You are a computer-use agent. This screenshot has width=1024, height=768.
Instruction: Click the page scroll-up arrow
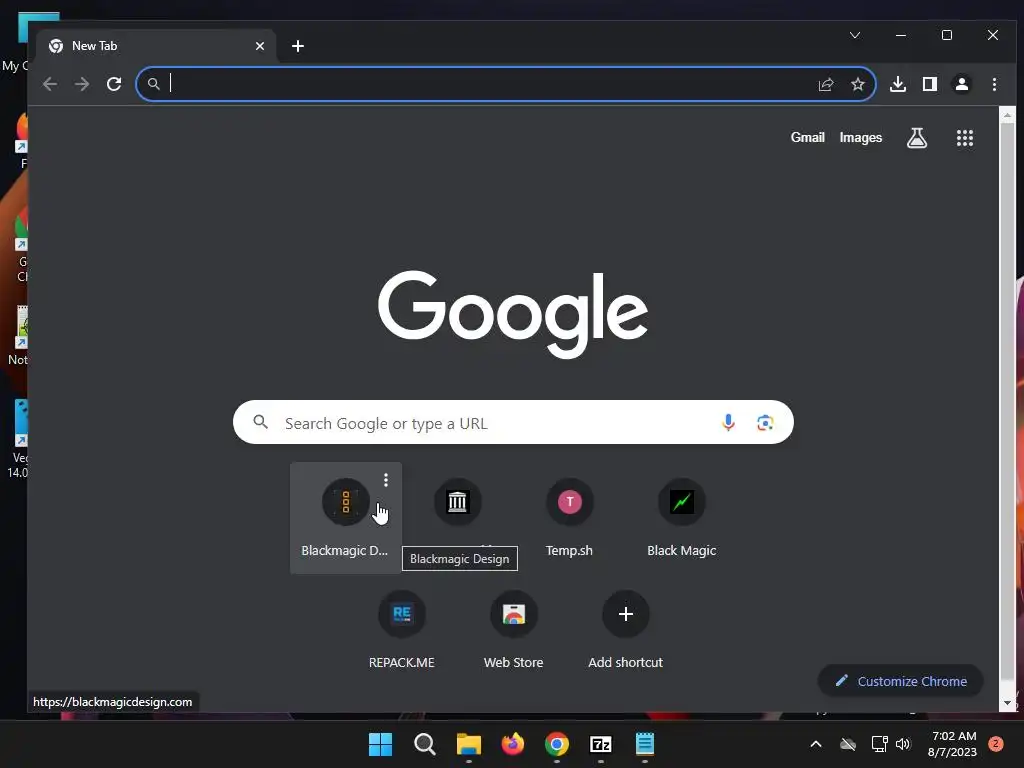click(1007, 116)
